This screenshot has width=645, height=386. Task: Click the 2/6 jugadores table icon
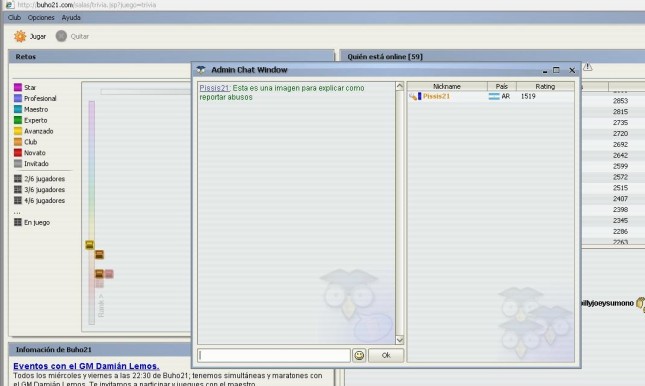click(x=18, y=179)
